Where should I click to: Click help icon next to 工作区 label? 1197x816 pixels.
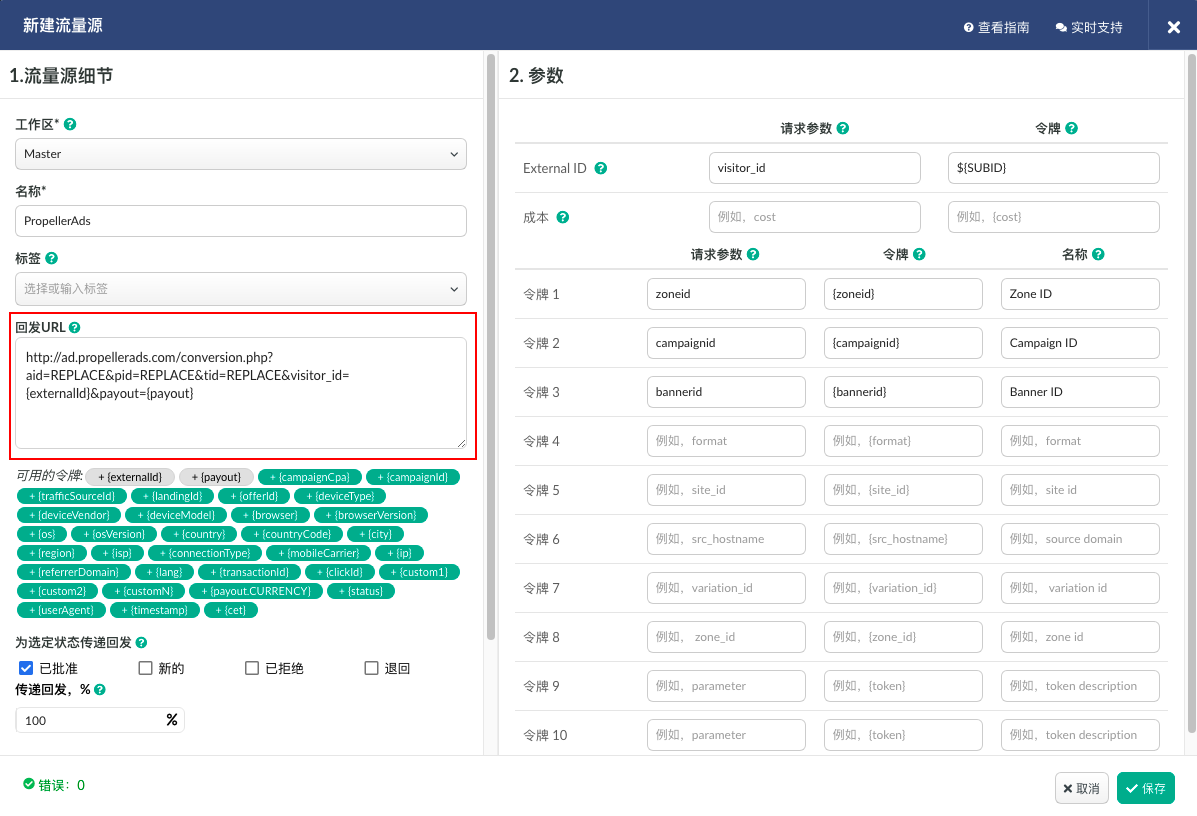click(x=70, y=125)
